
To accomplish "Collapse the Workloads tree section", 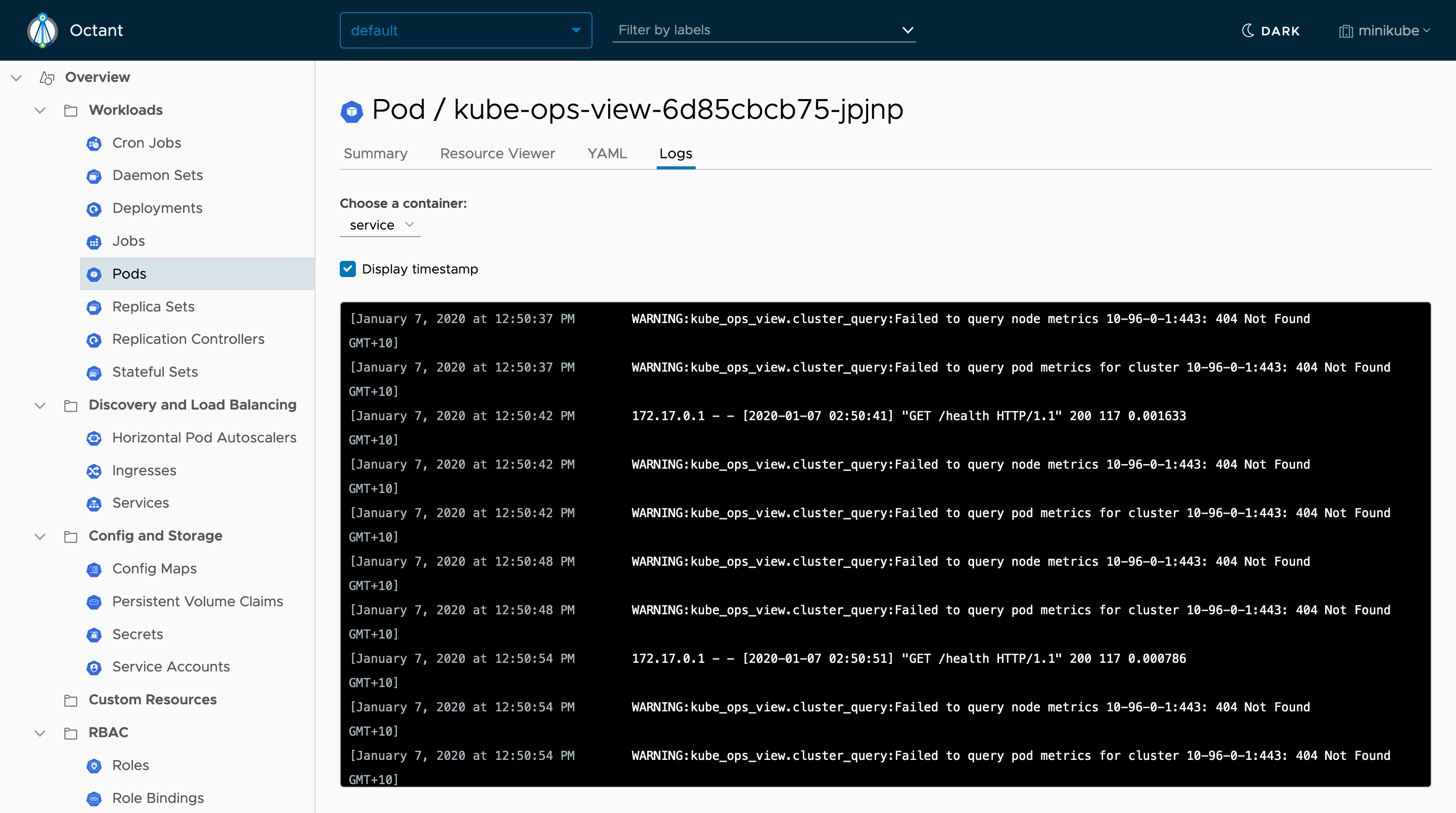I will tap(39, 110).
